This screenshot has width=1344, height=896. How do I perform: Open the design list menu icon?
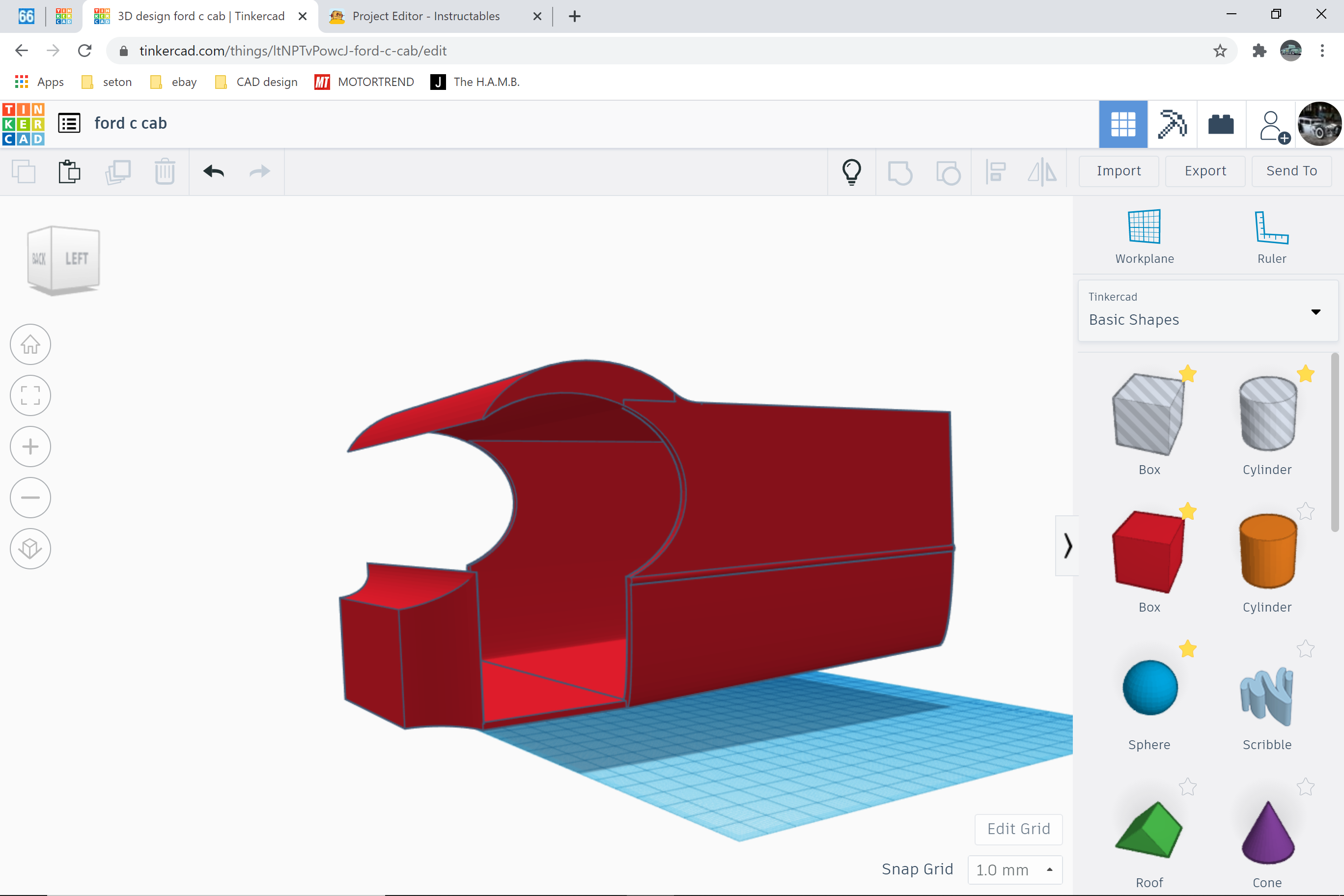click(x=69, y=123)
